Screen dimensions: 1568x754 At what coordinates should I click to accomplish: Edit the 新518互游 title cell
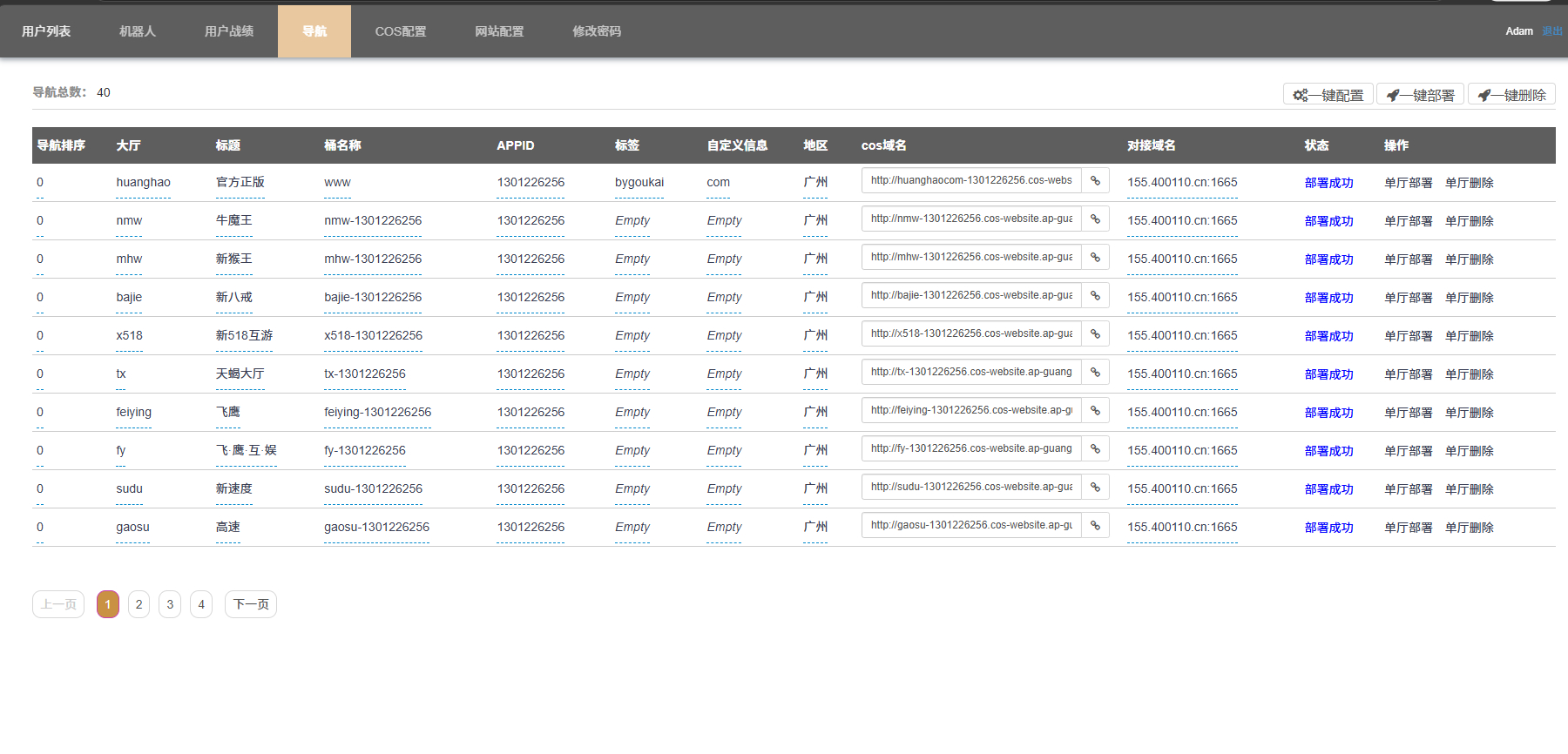244,336
